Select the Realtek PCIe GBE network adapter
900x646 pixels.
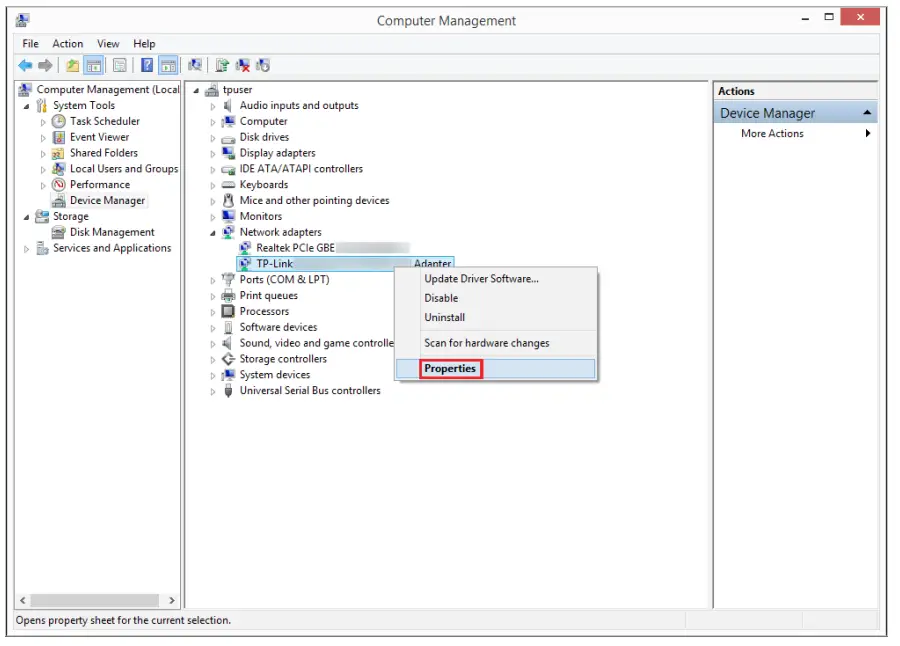pyautogui.click(x=295, y=248)
